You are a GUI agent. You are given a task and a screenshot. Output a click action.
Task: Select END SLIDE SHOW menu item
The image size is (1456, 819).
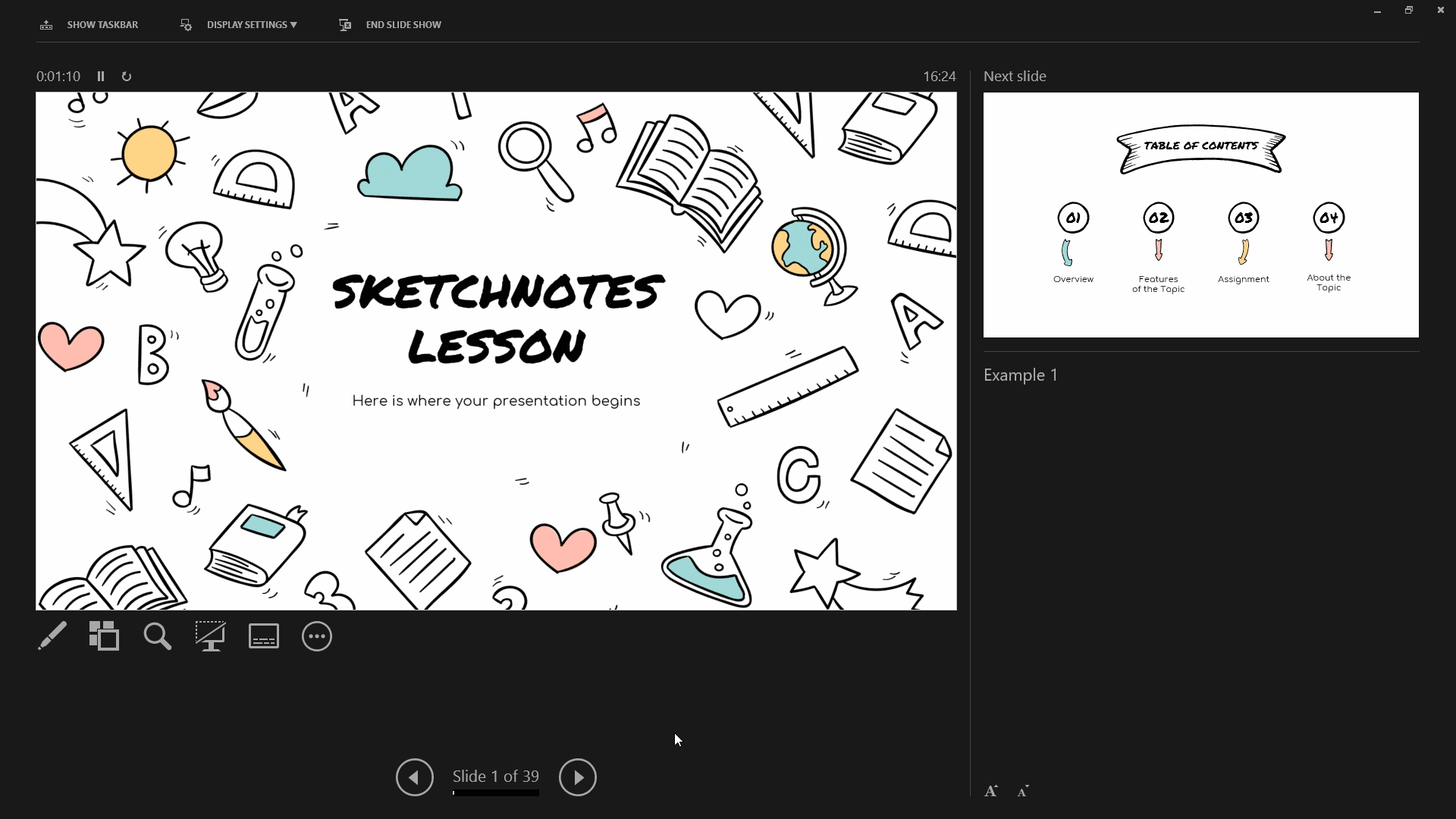point(390,25)
